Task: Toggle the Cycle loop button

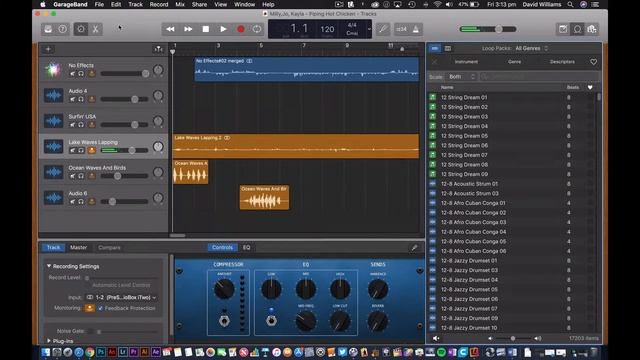Action: (257, 29)
